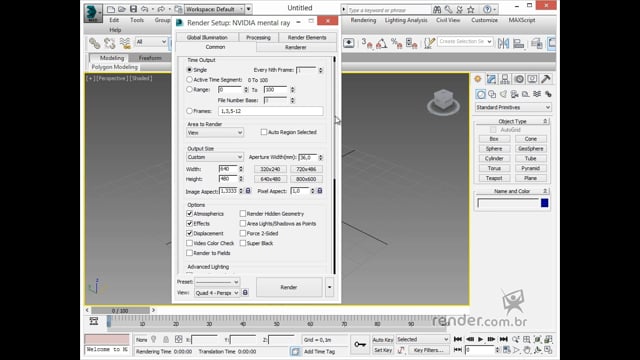Viewport: 640px width, 360px height.
Task: Open the View Quad 4 - Persp dropdown
Action: [217, 293]
